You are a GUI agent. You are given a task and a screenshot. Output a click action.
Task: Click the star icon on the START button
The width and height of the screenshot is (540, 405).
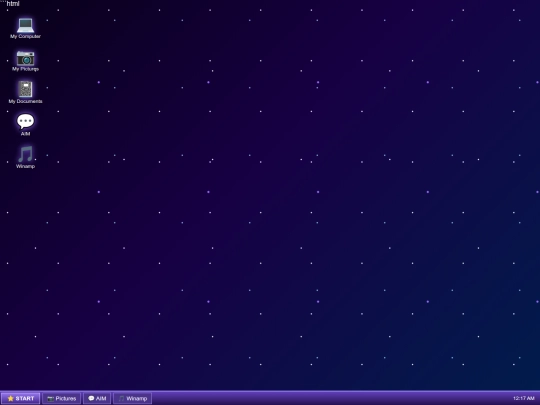coord(11,398)
